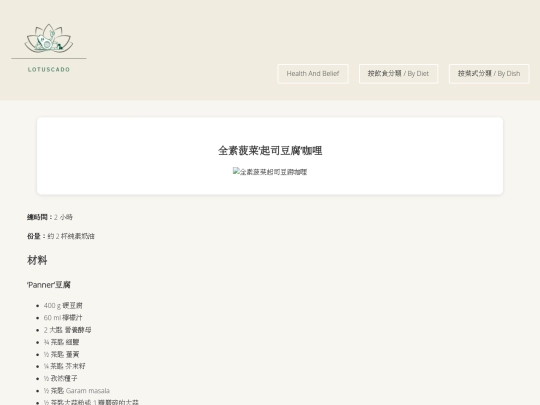The height and width of the screenshot is (405, 540).
Task: Click the broken recipe image placeholder
Action: click(x=270, y=172)
